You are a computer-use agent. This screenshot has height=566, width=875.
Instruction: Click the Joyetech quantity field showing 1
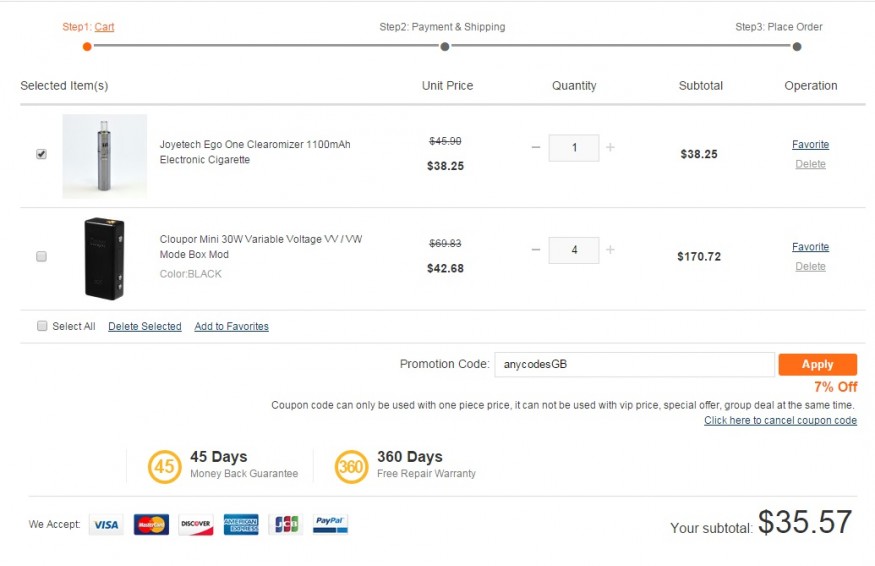pos(574,148)
